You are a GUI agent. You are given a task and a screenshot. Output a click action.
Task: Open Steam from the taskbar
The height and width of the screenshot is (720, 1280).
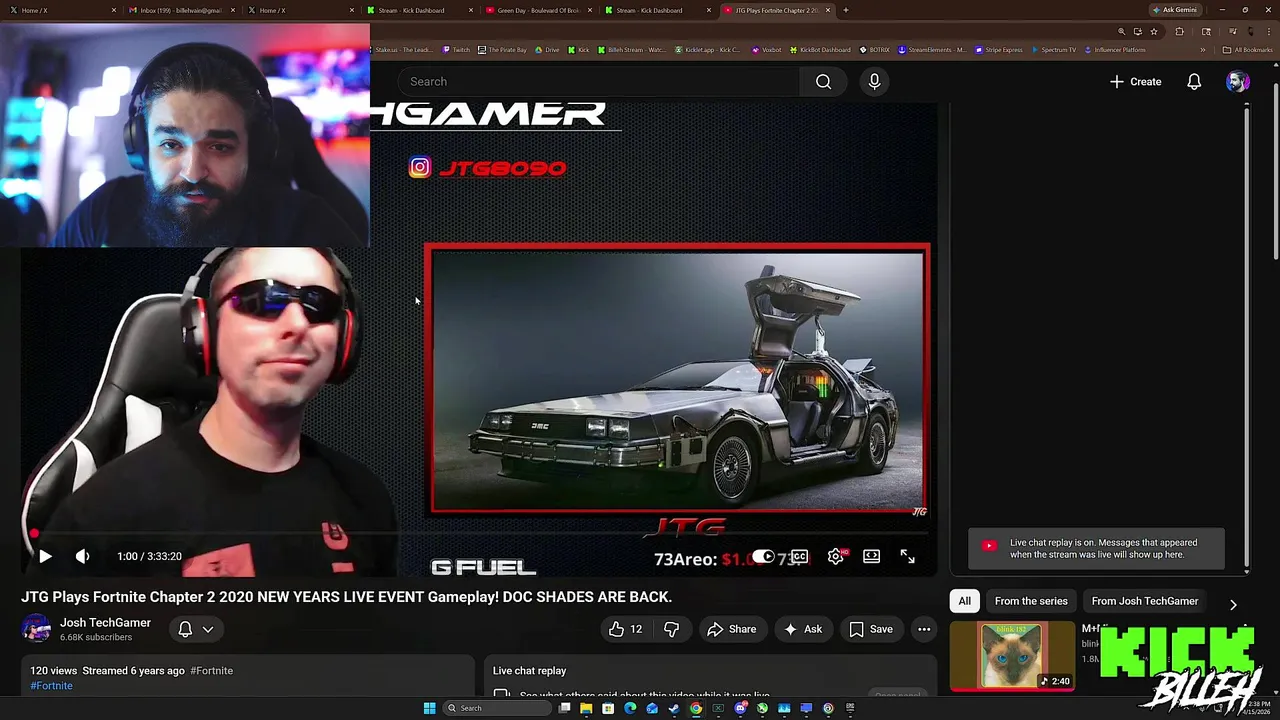pyautogui.click(x=674, y=708)
